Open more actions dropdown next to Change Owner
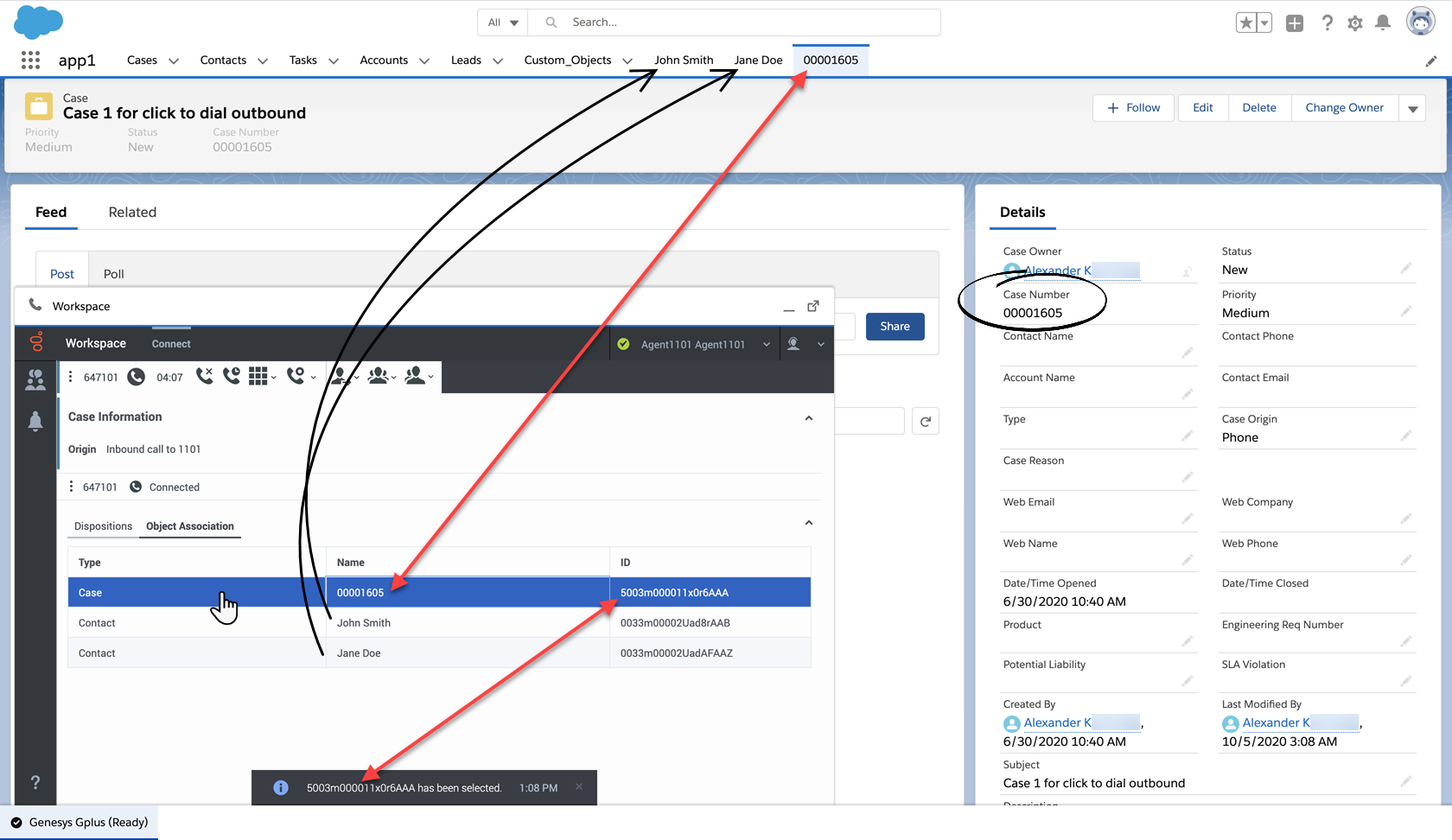The height and width of the screenshot is (840, 1452). pyautogui.click(x=1413, y=109)
